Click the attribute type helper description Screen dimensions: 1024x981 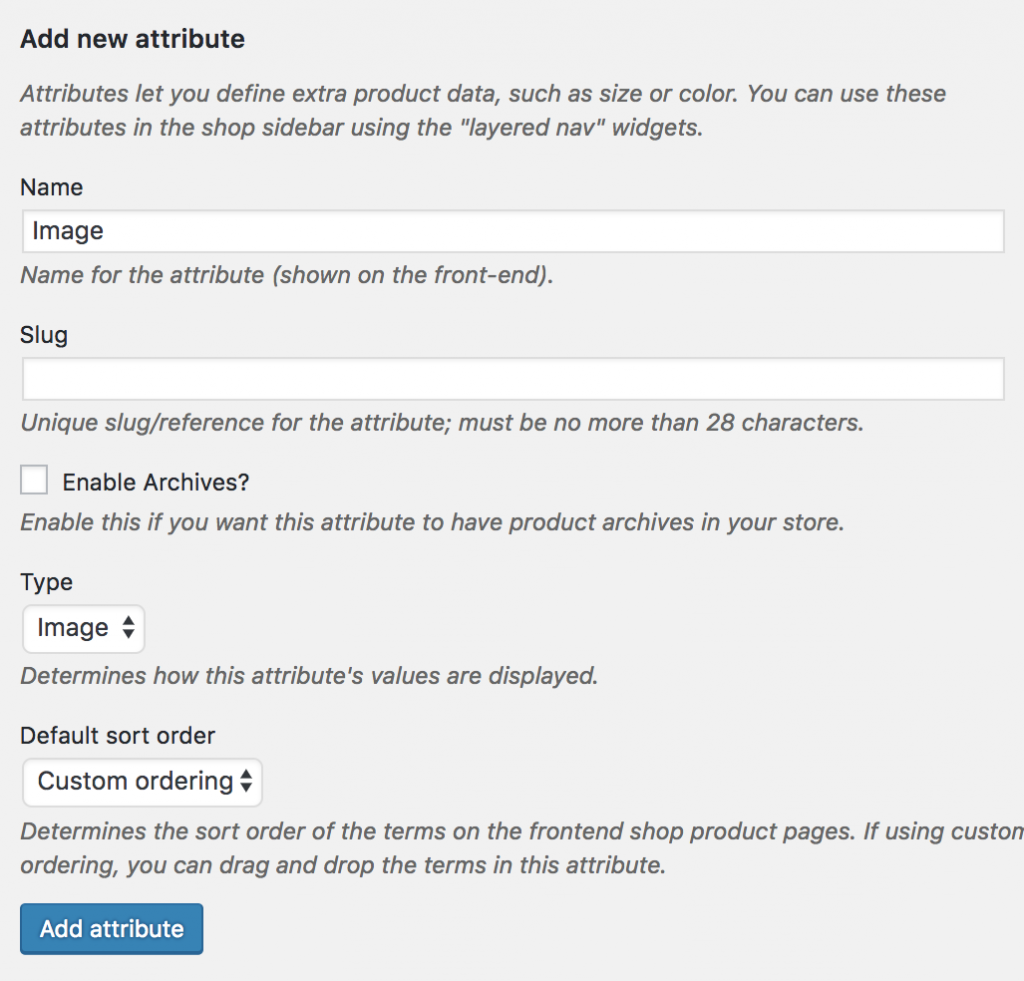(307, 676)
